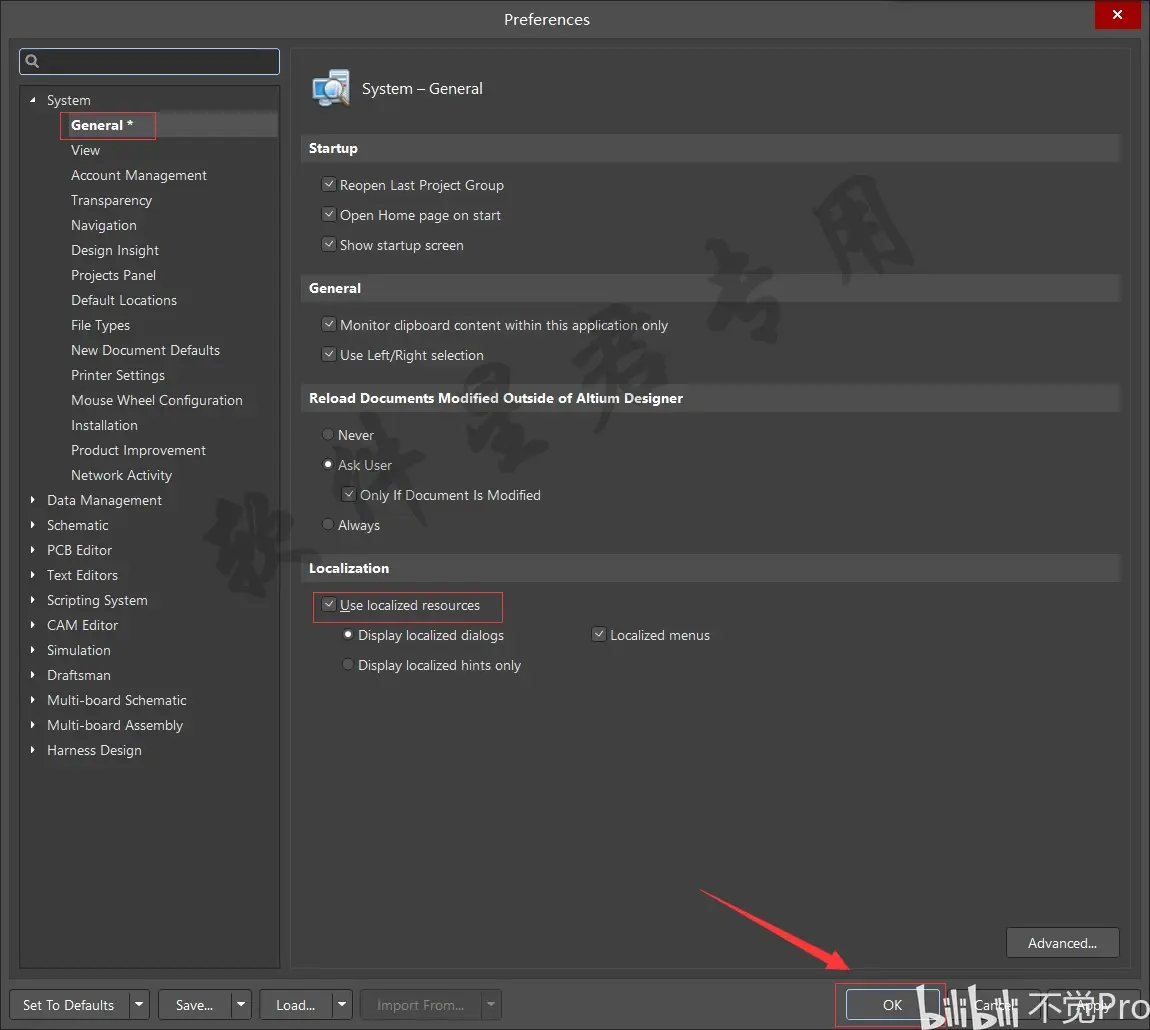Open Navigation preferences page

103,224
